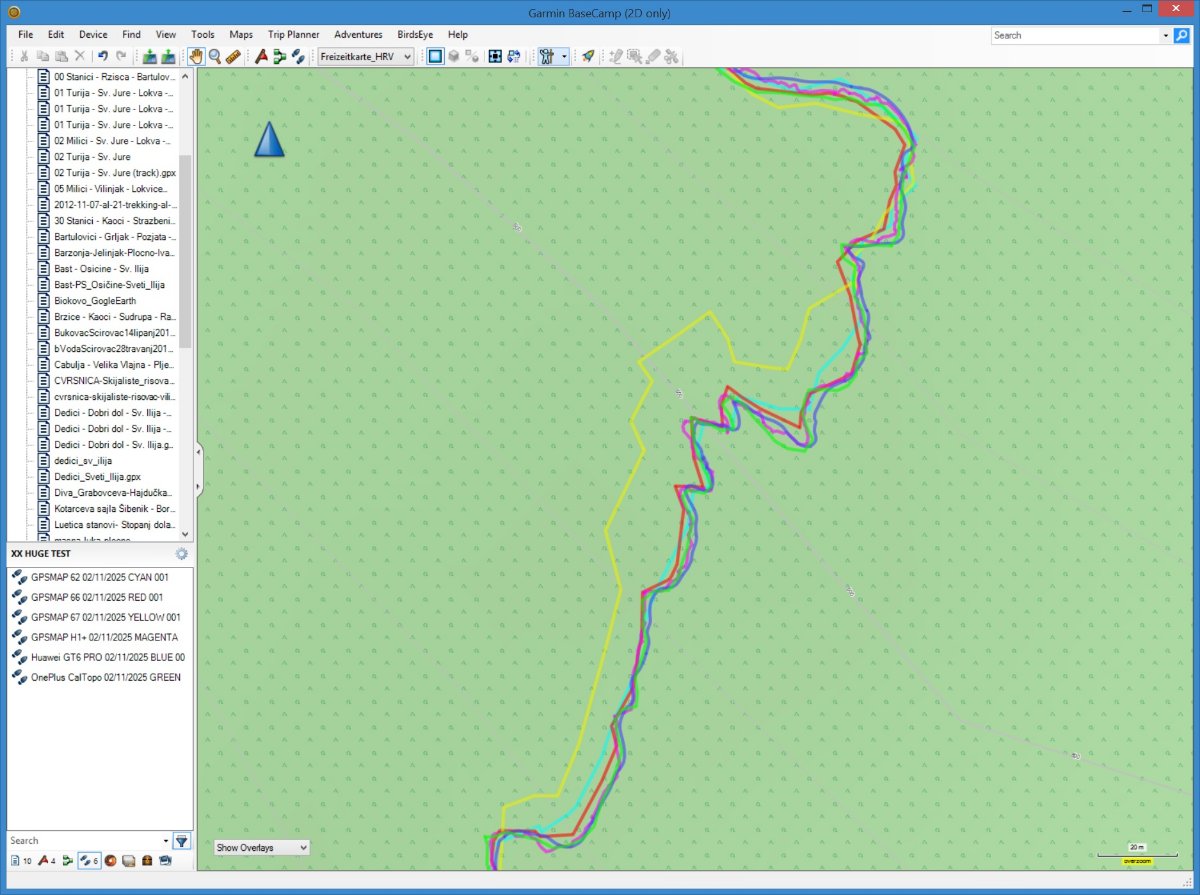Choose the New Route tool

click(x=279, y=57)
